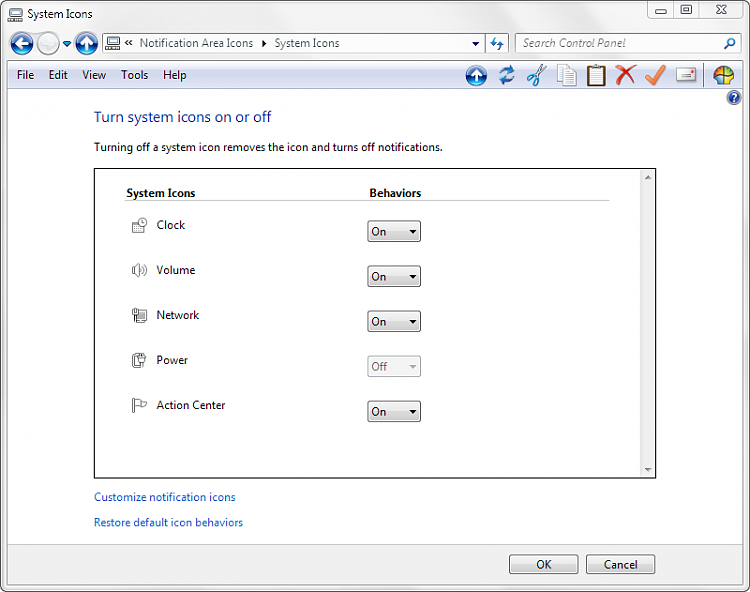Viewport: 750px width, 592px height.
Task: Go back with the blue Back arrow
Action: click(22, 44)
